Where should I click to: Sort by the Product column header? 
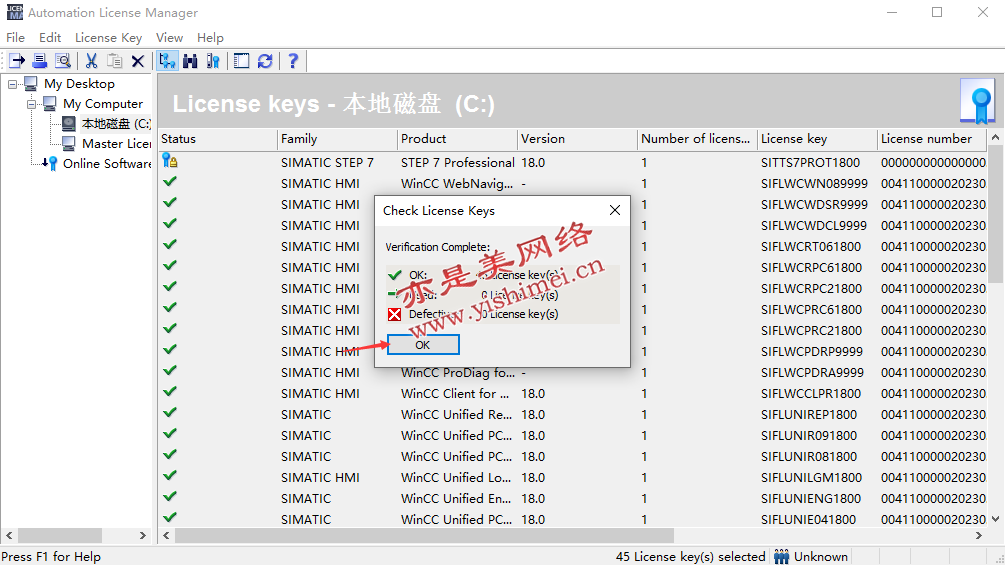click(x=457, y=139)
